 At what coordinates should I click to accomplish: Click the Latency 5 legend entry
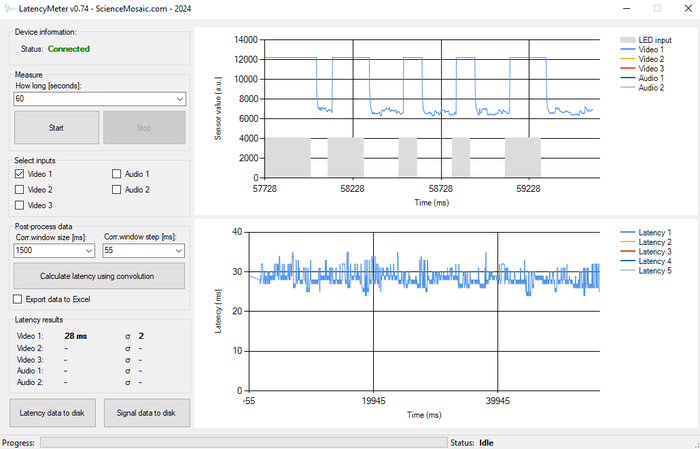point(646,270)
